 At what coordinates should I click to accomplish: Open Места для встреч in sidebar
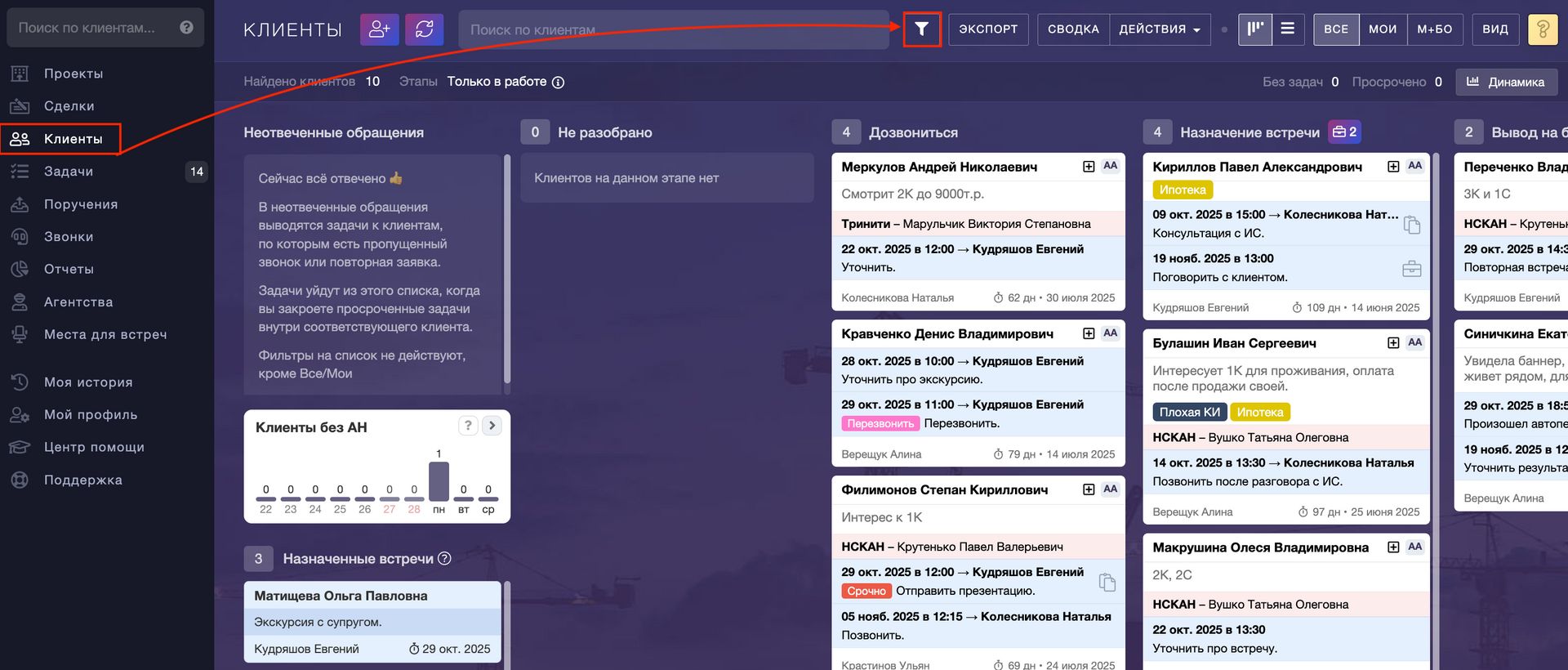(x=107, y=334)
